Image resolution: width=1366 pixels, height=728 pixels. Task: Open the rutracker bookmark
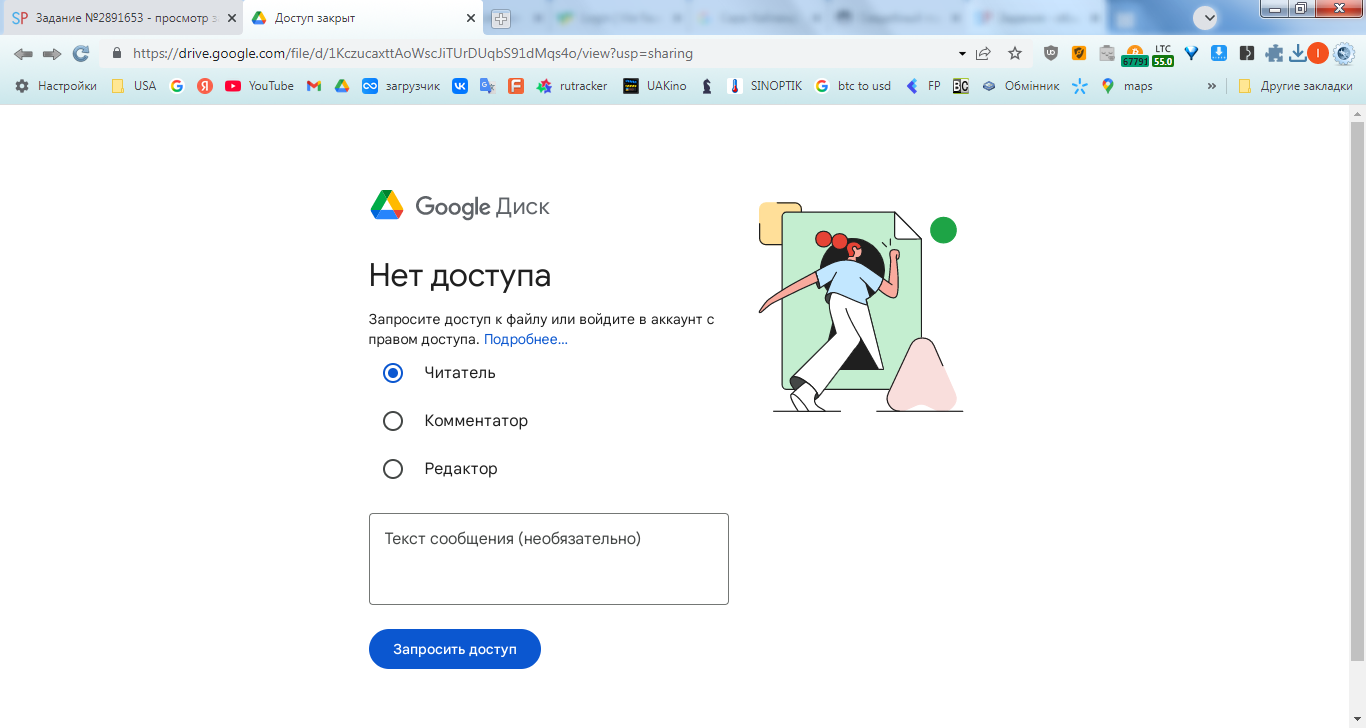coord(572,86)
